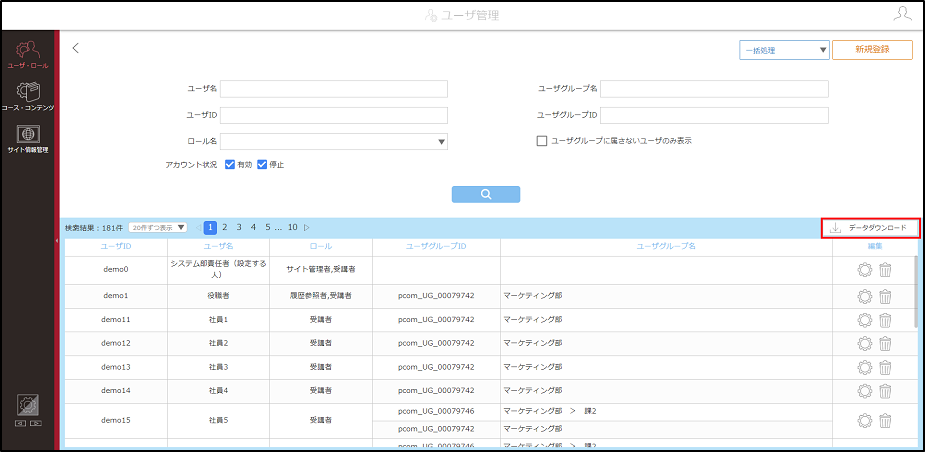Viewport: 925px width, 452px height.
Task: Click the ユーザID input field
Action: [x=334, y=115]
